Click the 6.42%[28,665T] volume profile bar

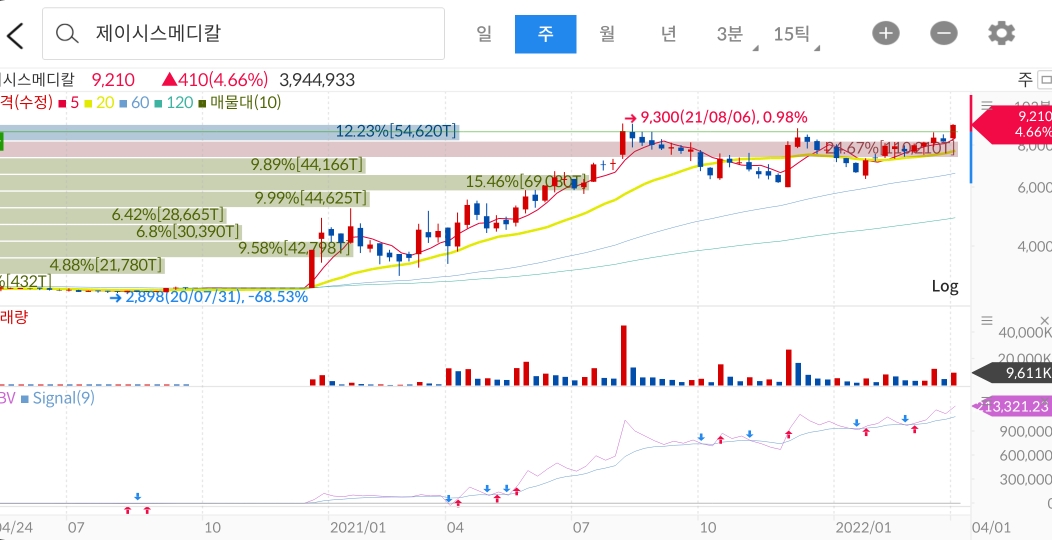(x=113, y=215)
